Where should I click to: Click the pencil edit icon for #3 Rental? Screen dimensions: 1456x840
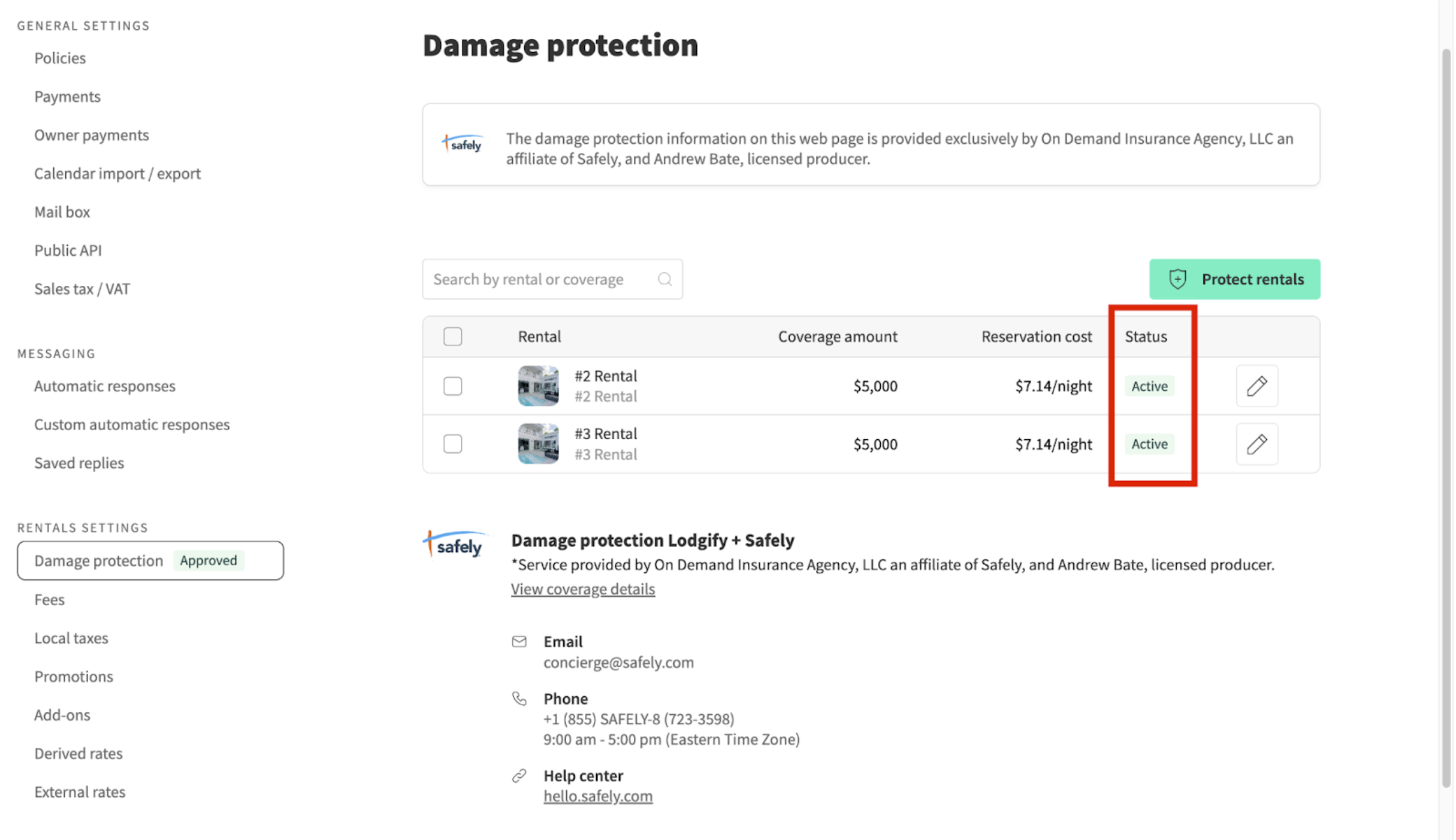1256,444
